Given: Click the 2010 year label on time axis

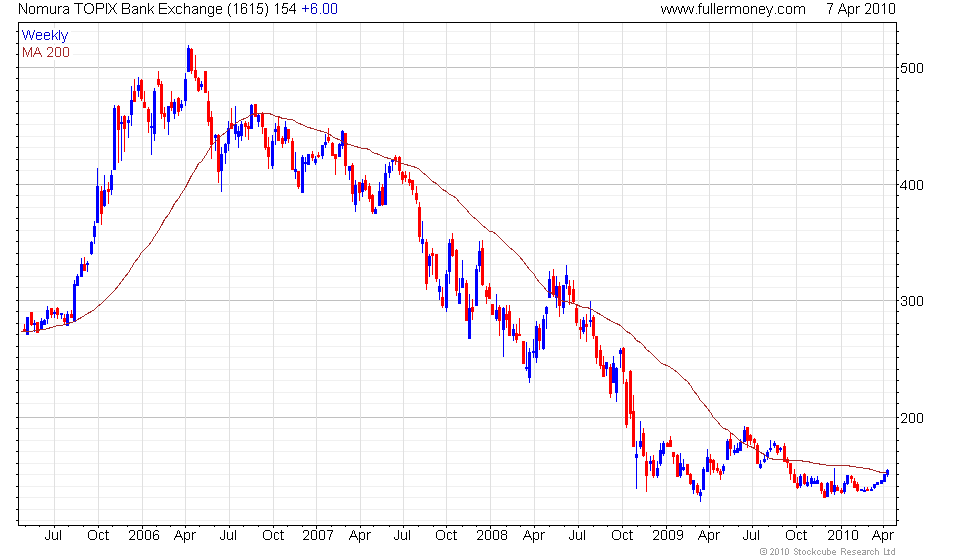Looking at the screenshot, I should tap(842, 536).
